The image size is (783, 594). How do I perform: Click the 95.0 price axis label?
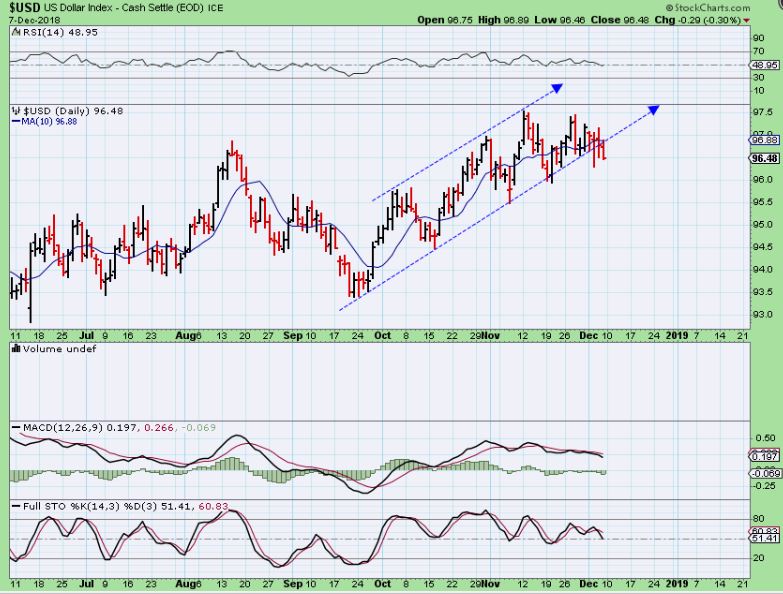point(762,225)
